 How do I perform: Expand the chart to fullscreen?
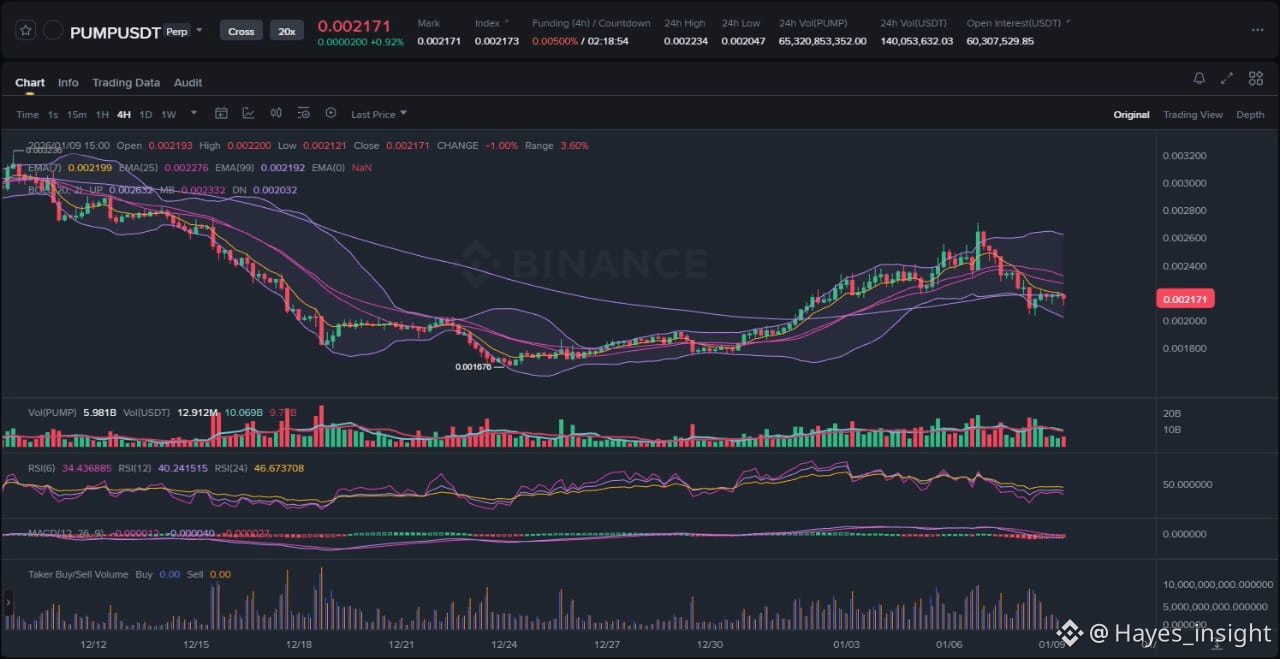[x=1227, y=79]
